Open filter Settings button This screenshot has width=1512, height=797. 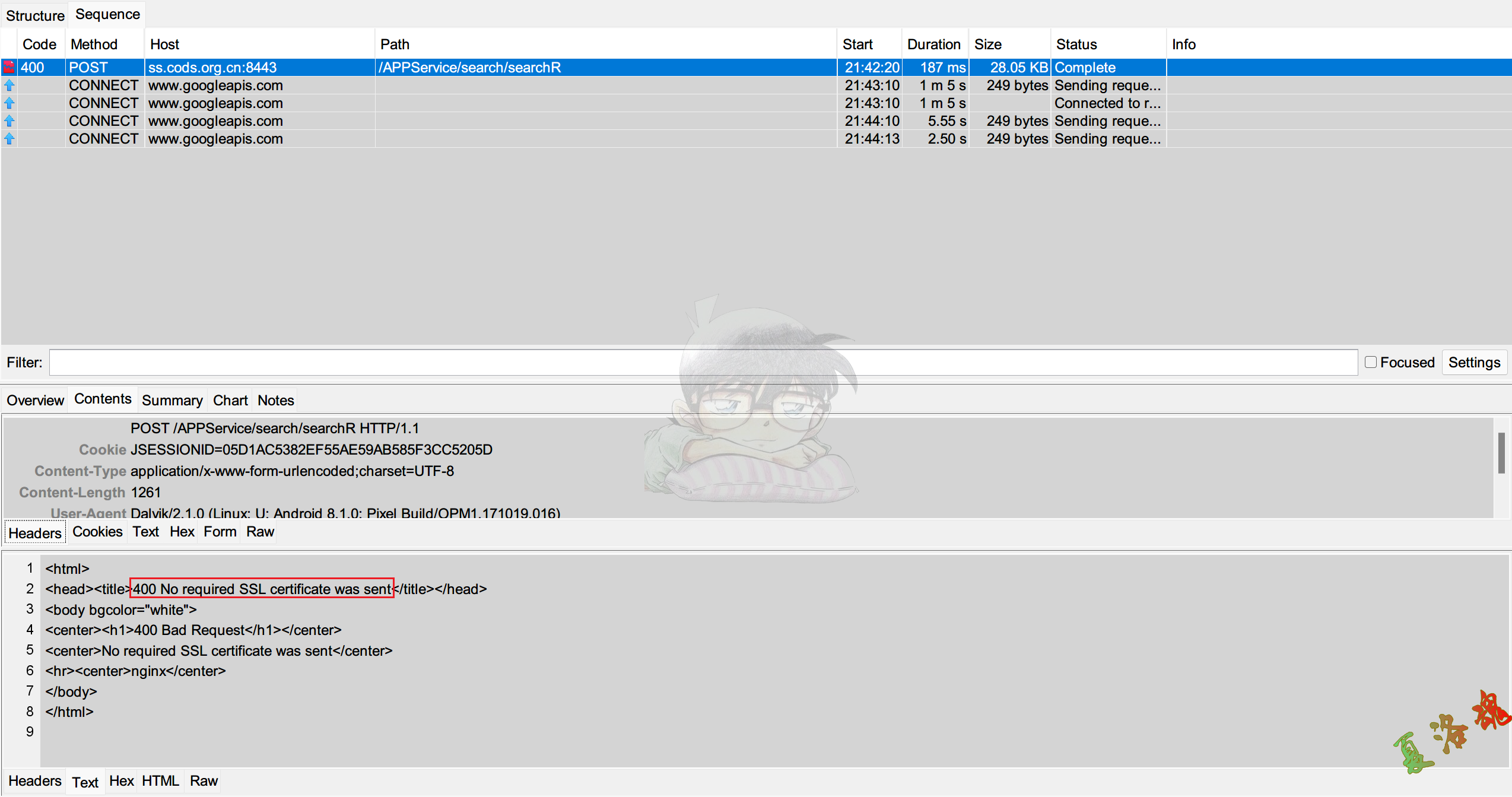pos(1473,362)
